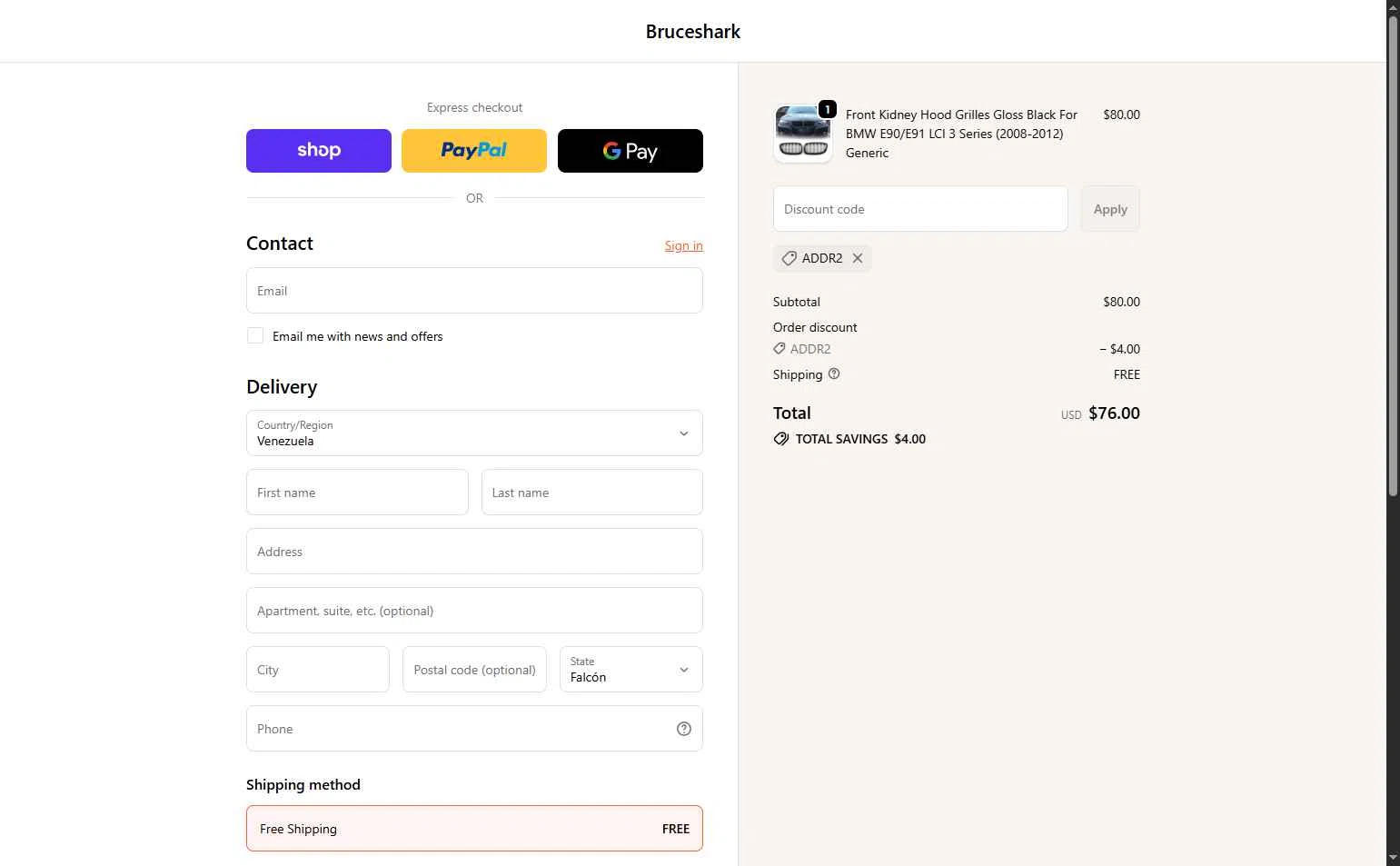Screen dimensions: 1400x866
Task: Select the Free Shipping method
Action: pos(474,829)
